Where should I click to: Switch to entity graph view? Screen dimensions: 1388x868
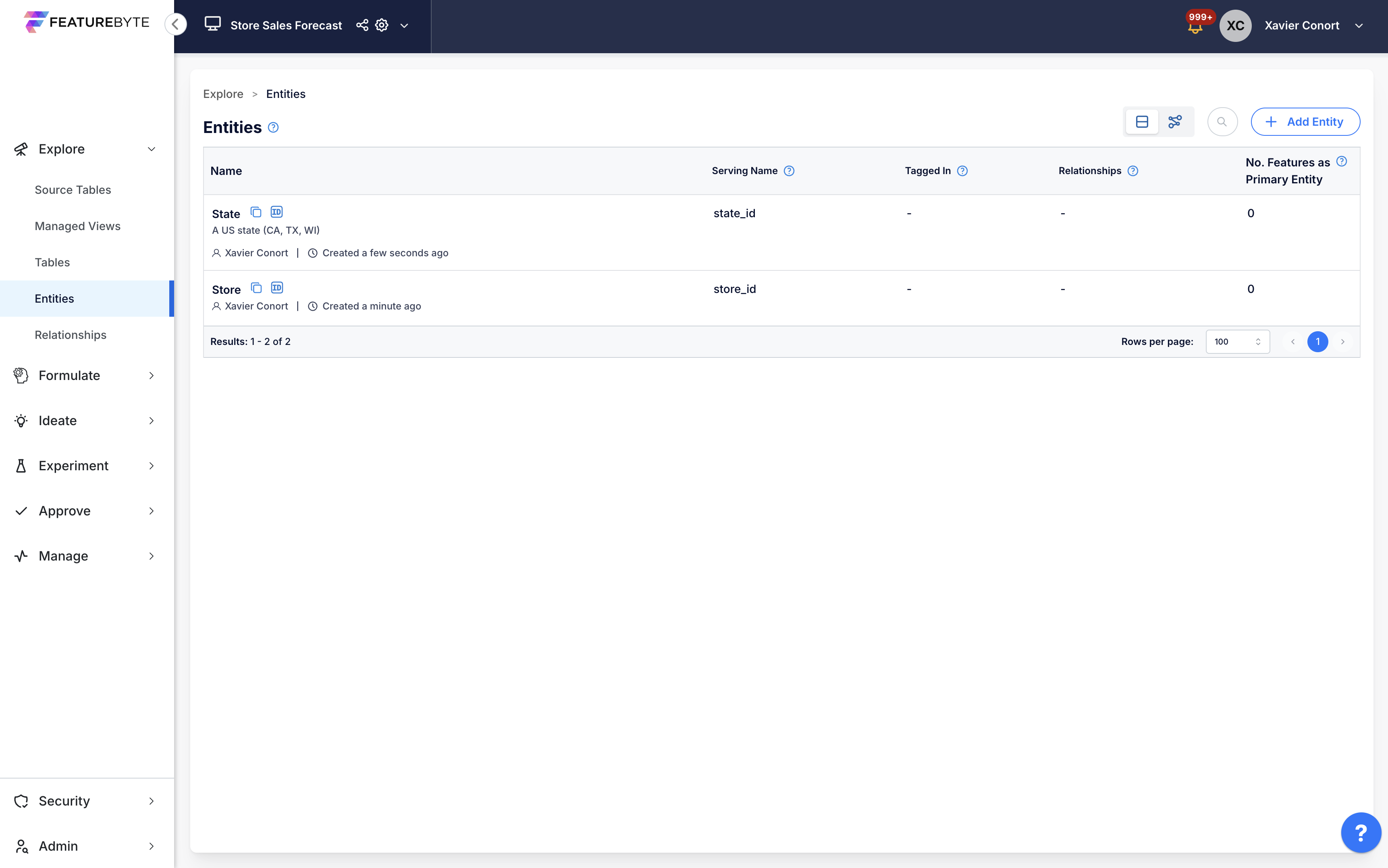click(1175, 122)
